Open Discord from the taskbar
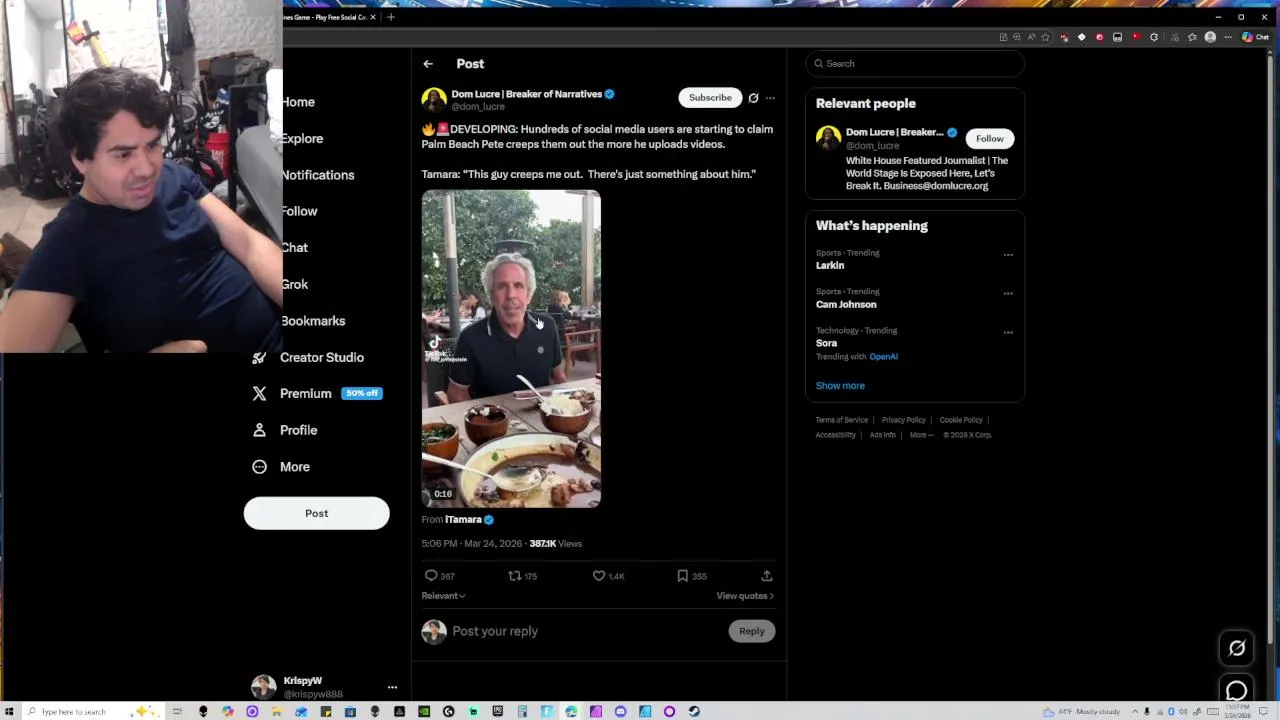This screenshot has height=720, width=1280. [x=620, y=712]
